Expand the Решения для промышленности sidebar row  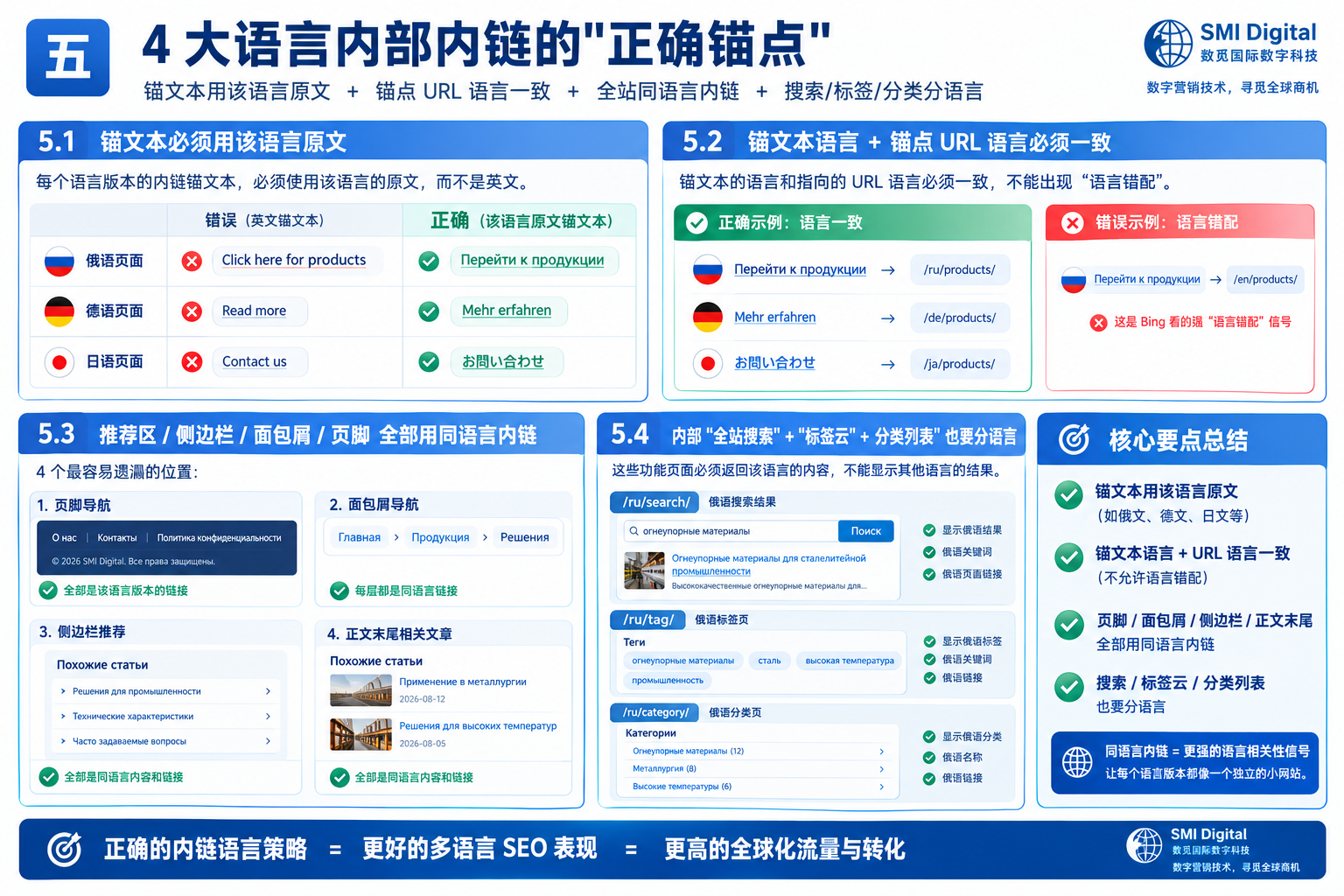coord(165,691)
